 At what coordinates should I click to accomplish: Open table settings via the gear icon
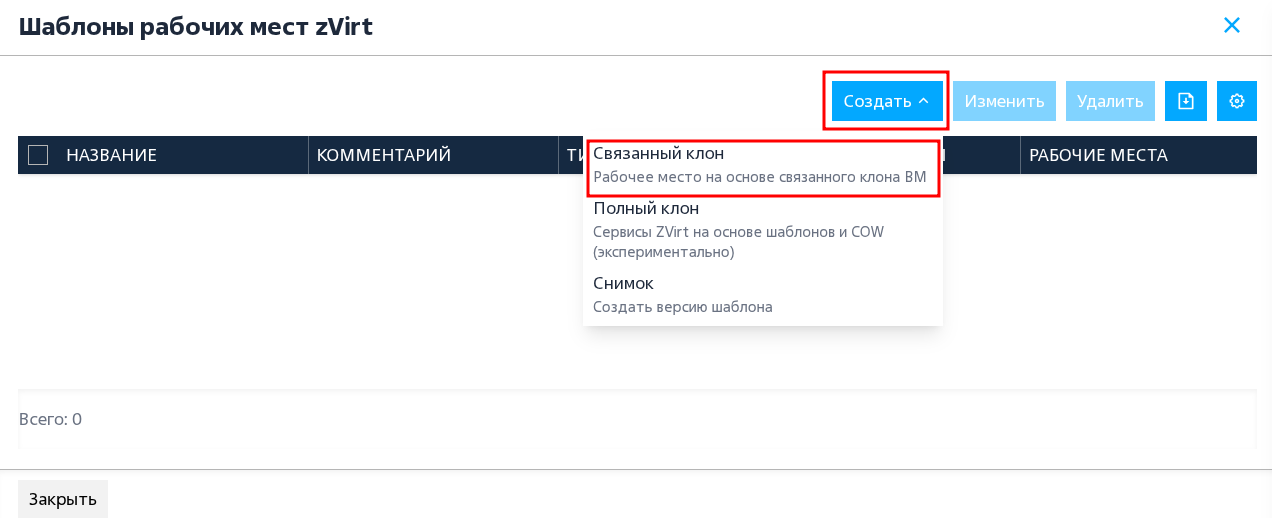1237,101
